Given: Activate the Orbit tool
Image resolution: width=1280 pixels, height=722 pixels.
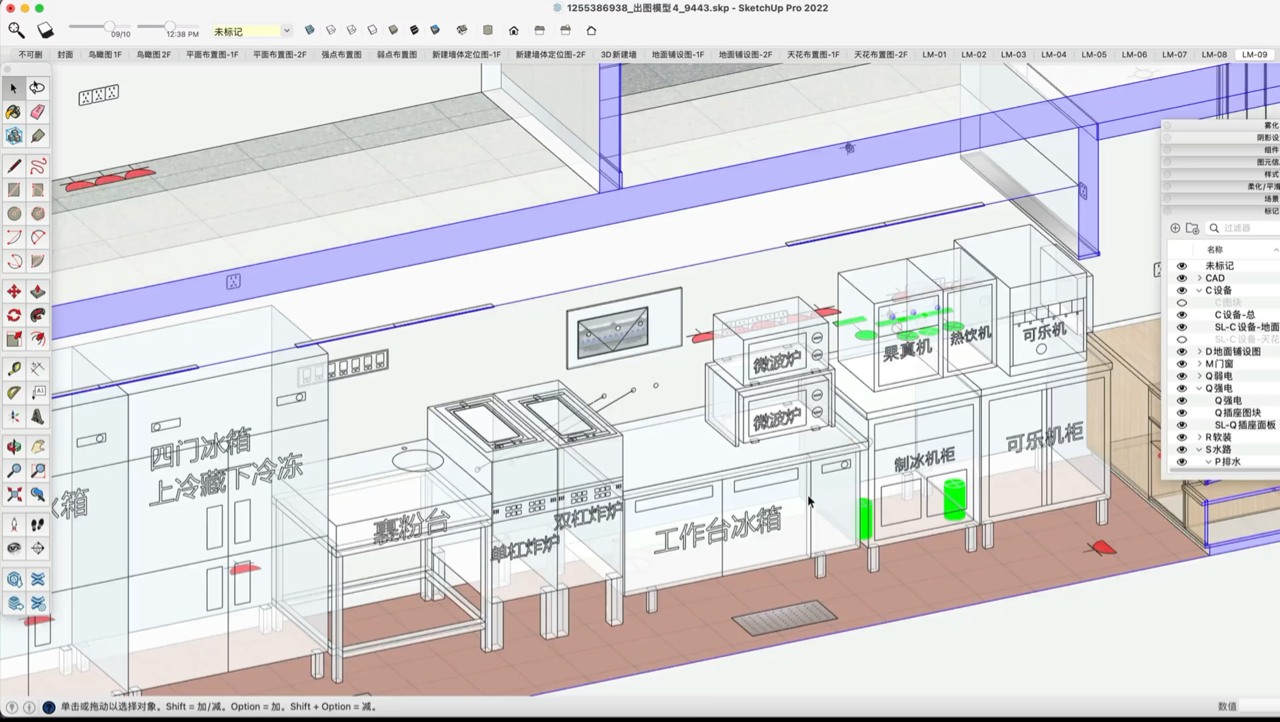Looking at the screenshot, I should [x=14, y=447].
